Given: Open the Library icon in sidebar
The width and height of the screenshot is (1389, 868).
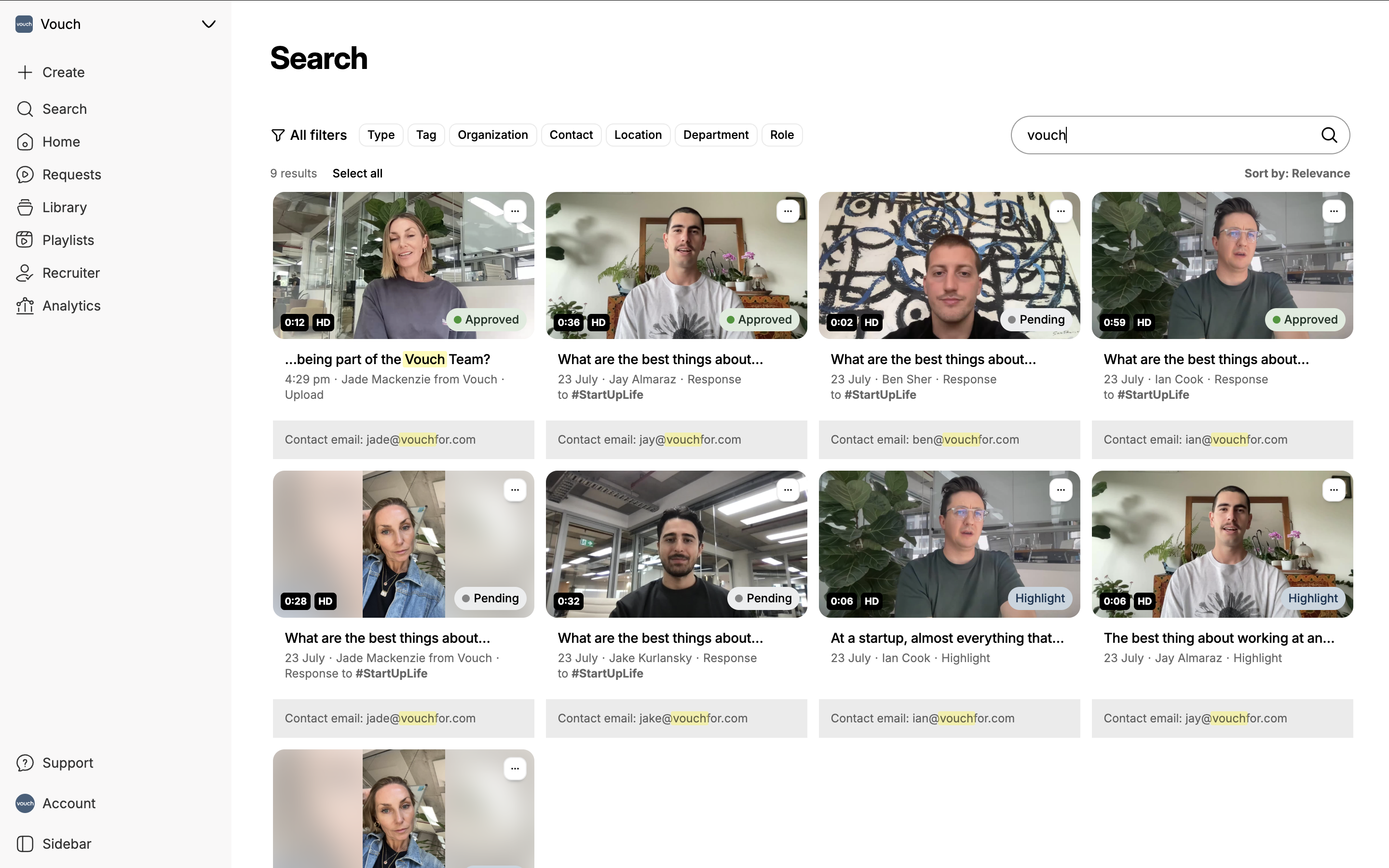Looking at the screenshot, I should pos(25,207).
